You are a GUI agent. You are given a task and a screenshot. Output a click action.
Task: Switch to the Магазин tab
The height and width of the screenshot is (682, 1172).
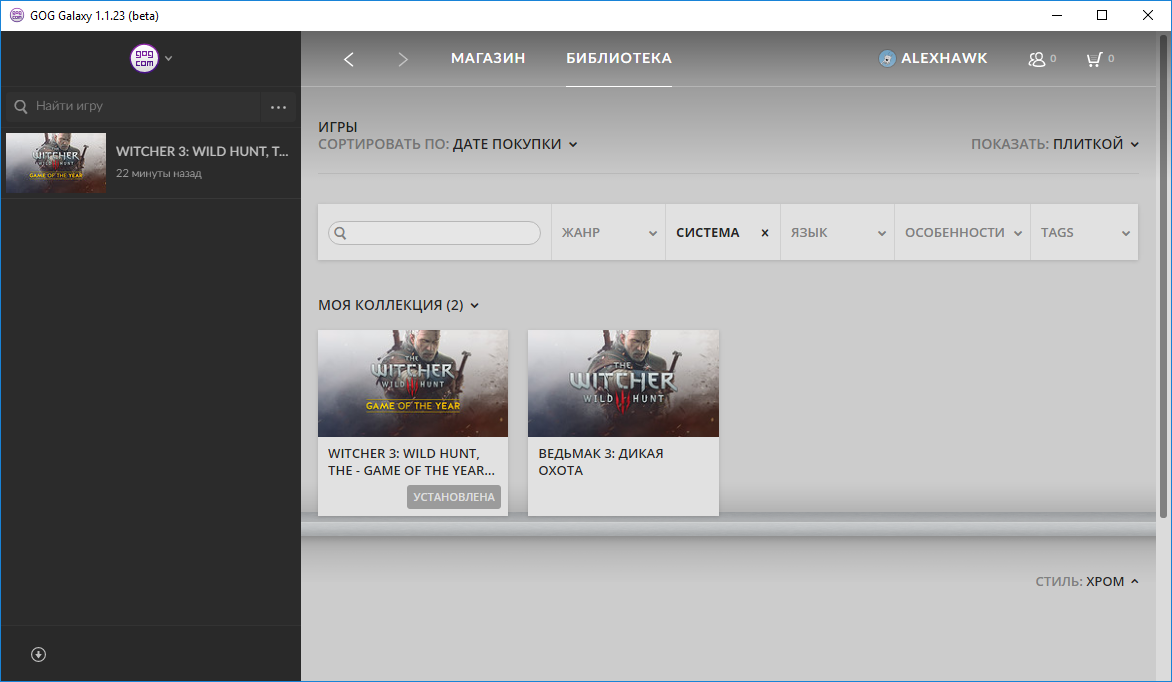pos(488,58)
